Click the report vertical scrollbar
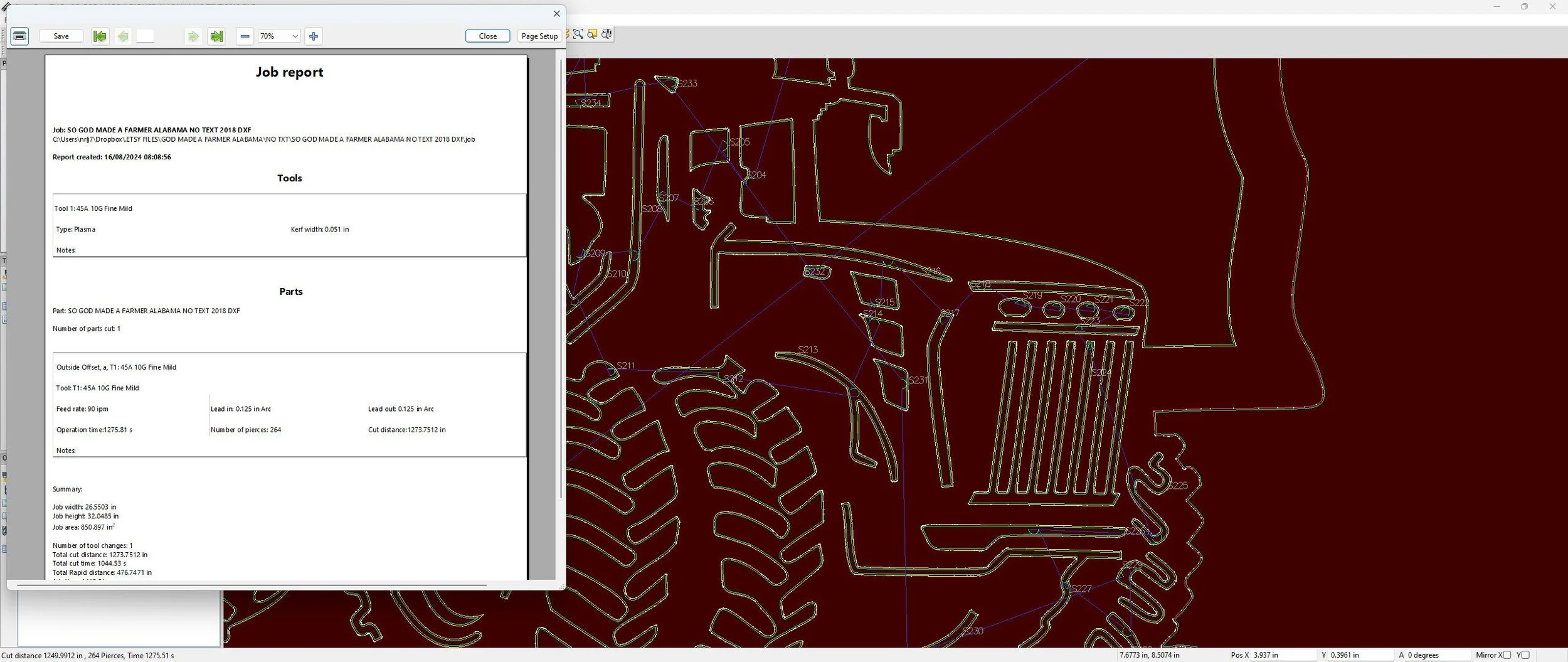The width and height of the screenshot is (1568, 662). pyautogui.click(x=560, y=279)
